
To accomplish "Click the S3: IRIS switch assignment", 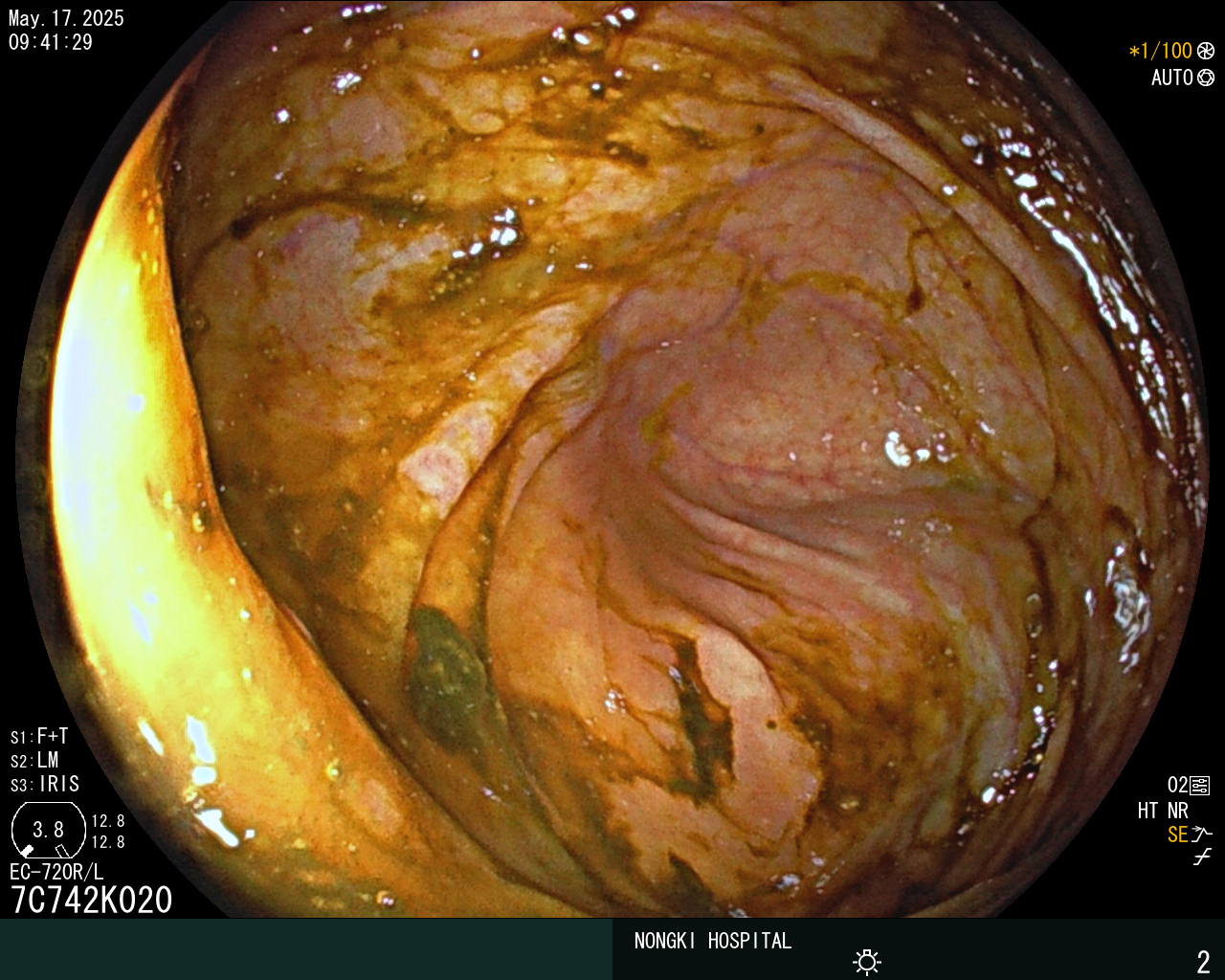I will coord(45,784).
